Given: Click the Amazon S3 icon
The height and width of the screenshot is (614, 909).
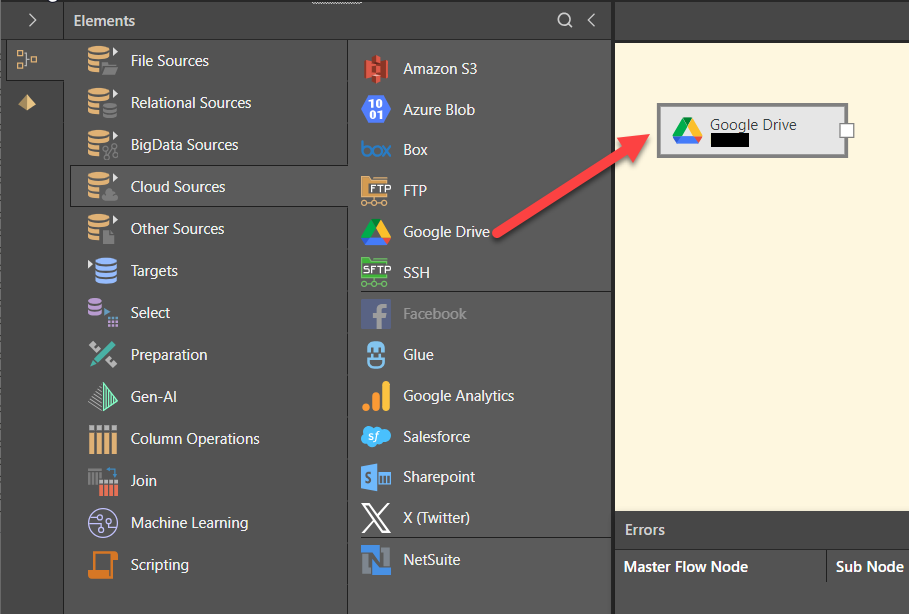Looking at the screenshot, I should click(376, 69).
